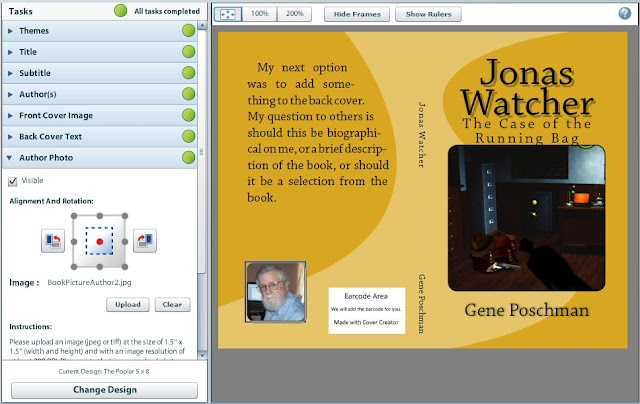640x404 pixels.
Task: Select bottom-center alignment handle
Action: pyautogui.click(x=100, y=267)
